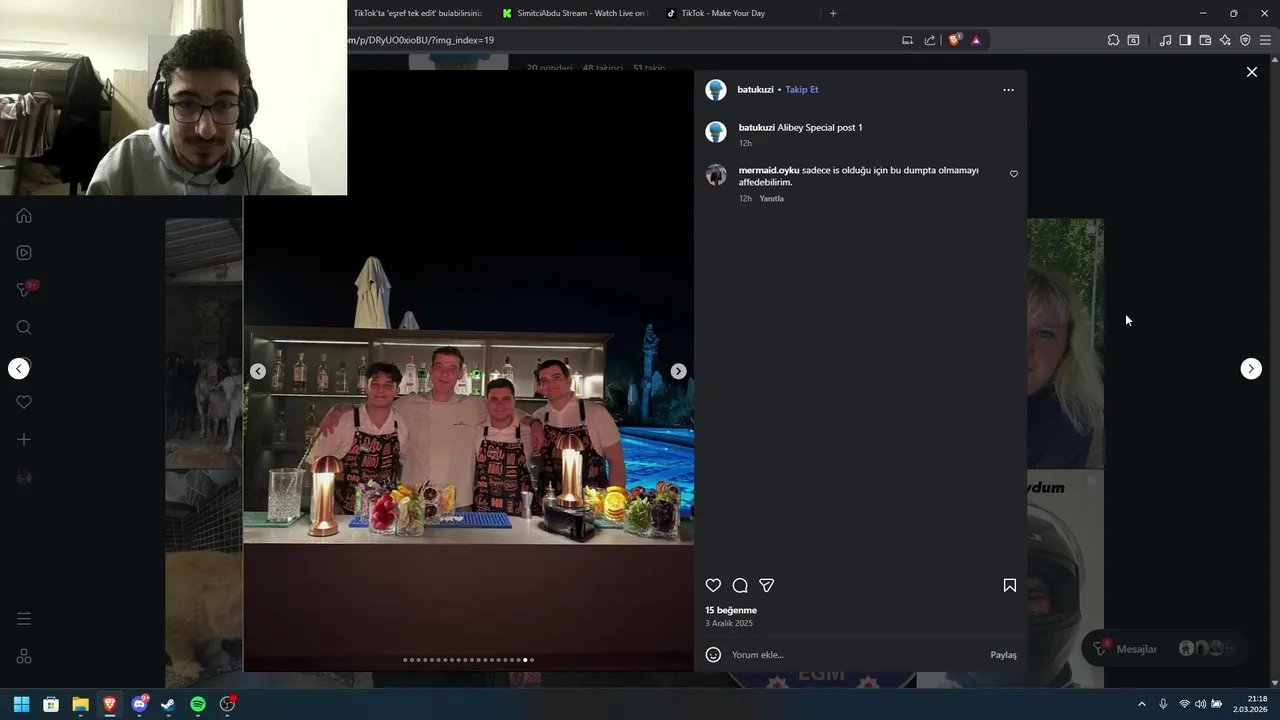Click the install/cast screen icon in the address bar

pos(907,40)
